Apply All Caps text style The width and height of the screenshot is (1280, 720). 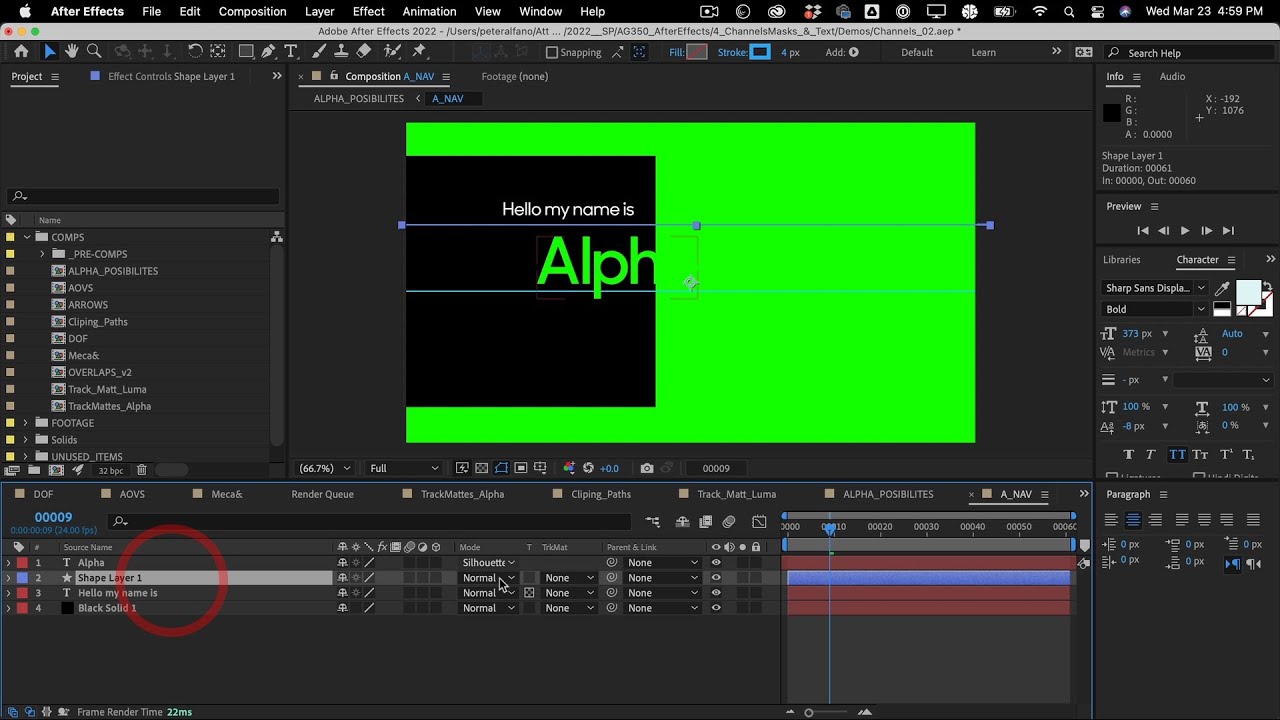click(x=1178, y=455)
